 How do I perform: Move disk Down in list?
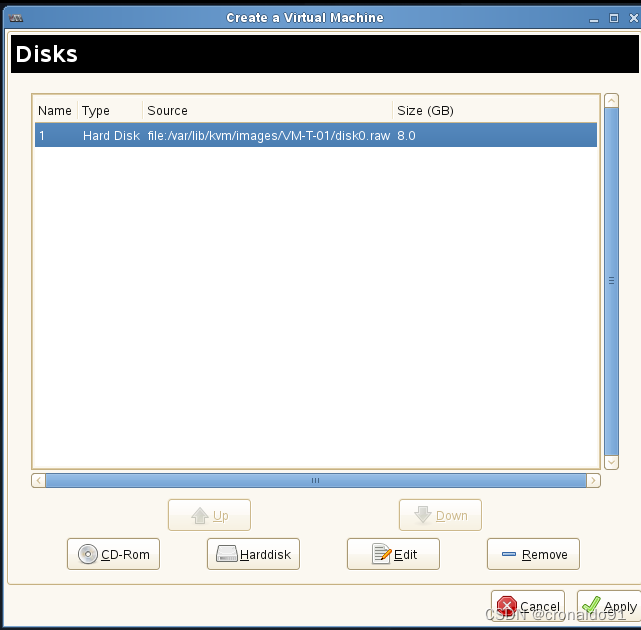440,515
